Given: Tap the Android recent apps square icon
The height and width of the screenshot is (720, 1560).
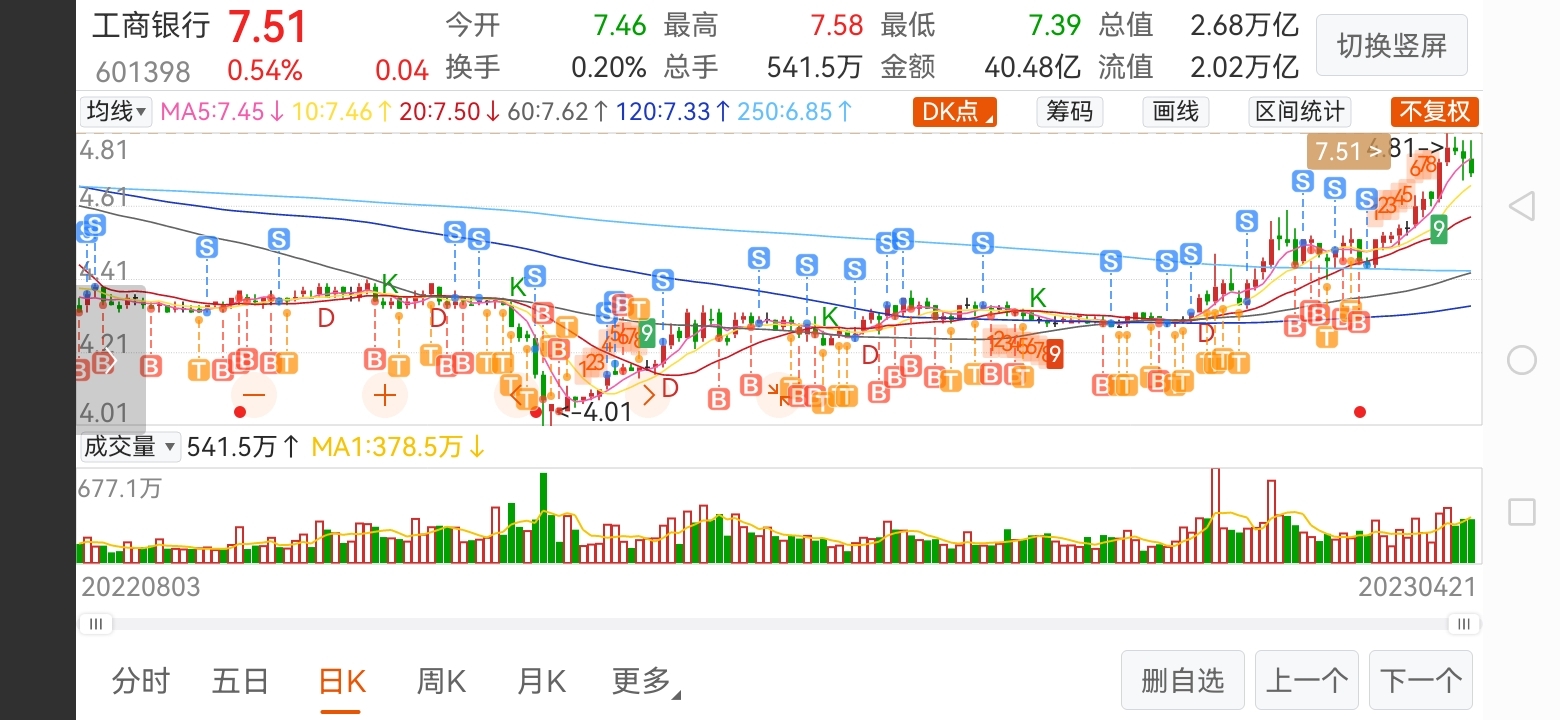Looking at the screenshot, I should (1521, 513).
